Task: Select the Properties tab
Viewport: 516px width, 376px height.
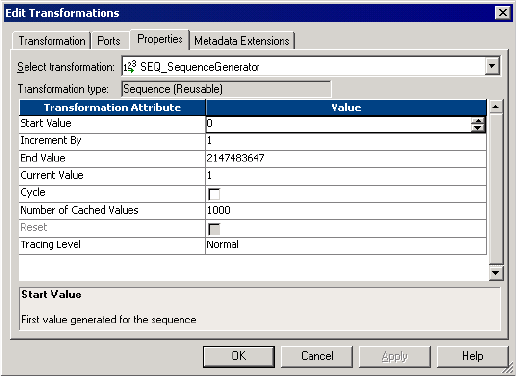Action: [160, 39]
